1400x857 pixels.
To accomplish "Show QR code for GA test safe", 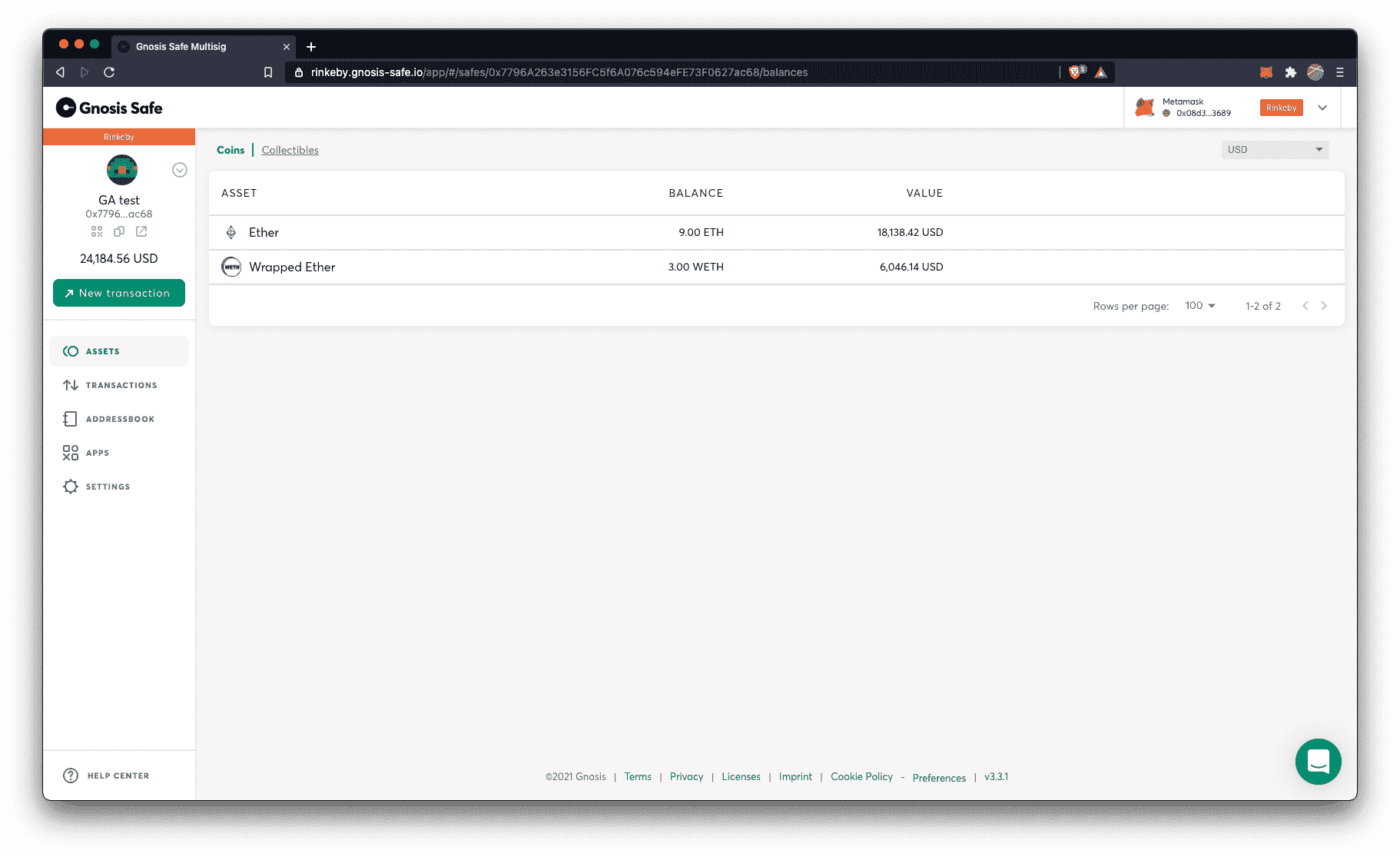I will (97, 231).
